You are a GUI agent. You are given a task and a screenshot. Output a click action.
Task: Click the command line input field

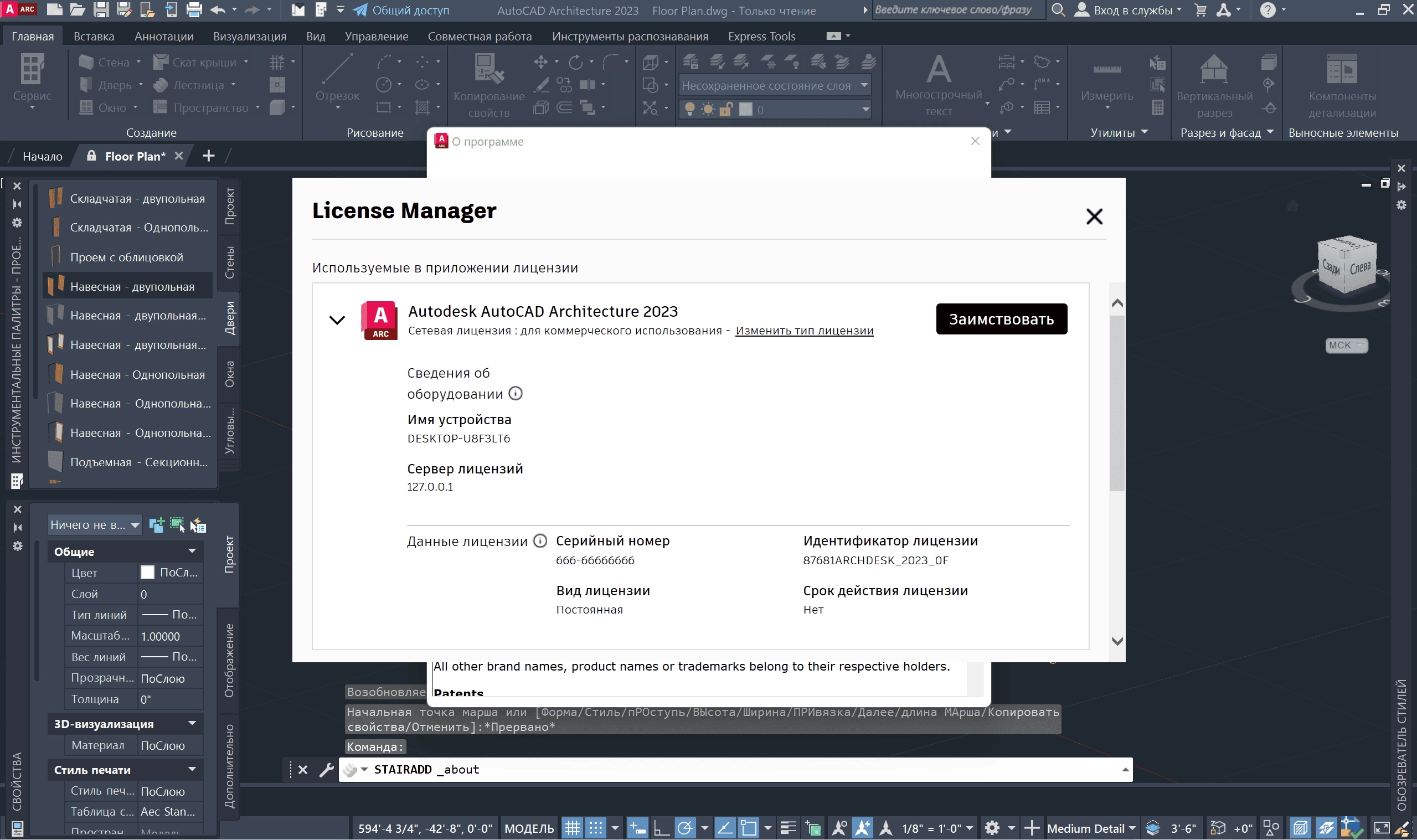pyautogui.click(x=736, y=769)
